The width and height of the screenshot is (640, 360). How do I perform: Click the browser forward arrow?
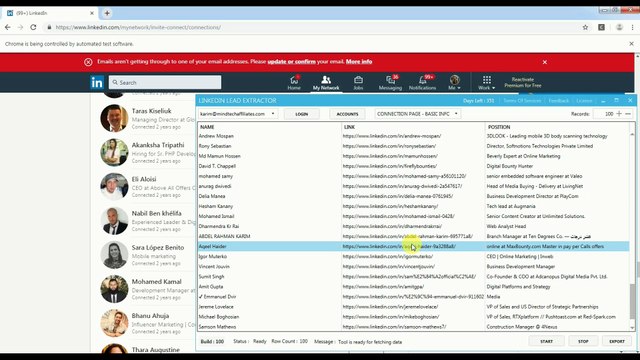pyautogui.click(x=20, y=27)
